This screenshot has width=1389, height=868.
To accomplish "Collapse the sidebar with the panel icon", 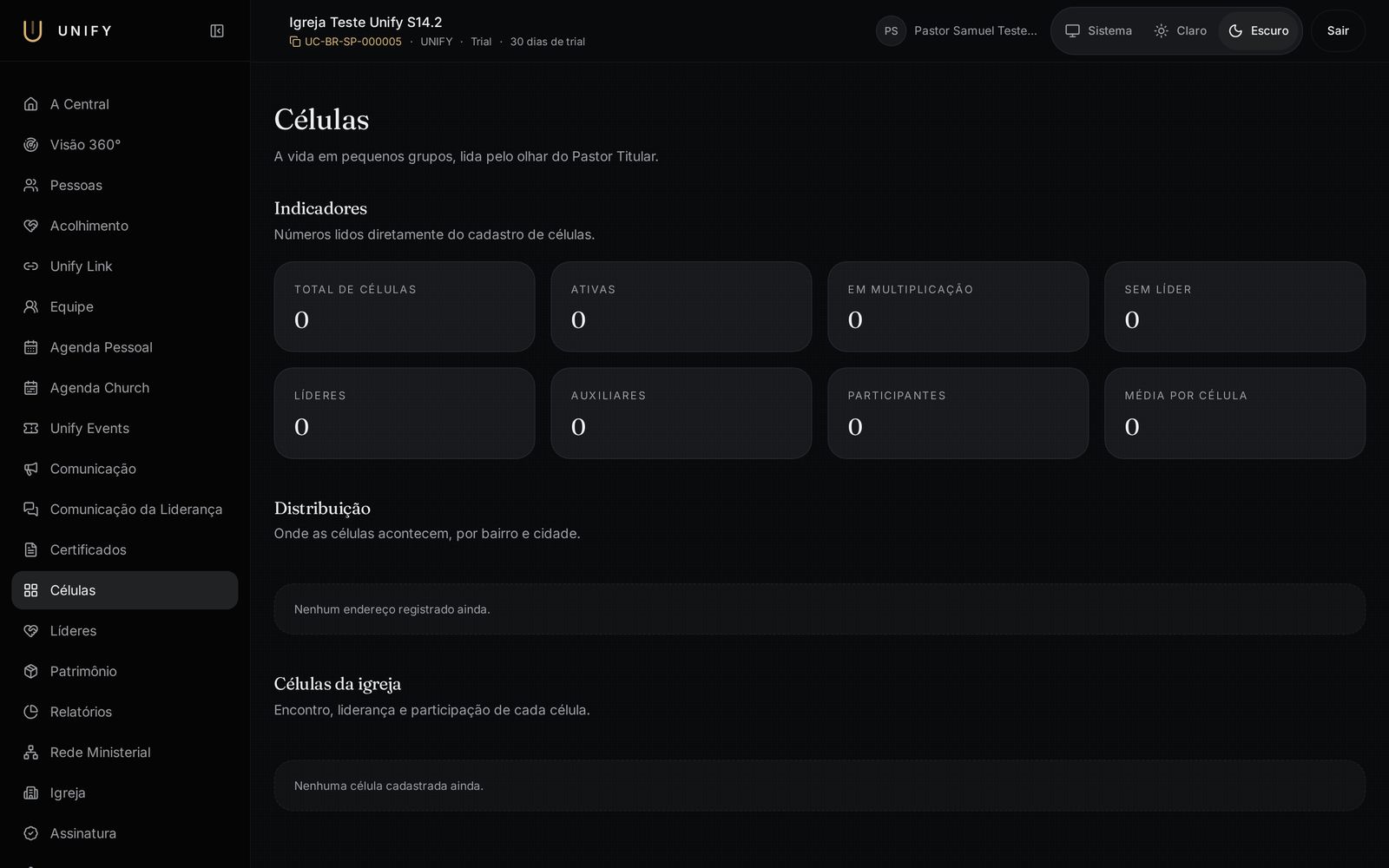I will (x=217, y=31).
